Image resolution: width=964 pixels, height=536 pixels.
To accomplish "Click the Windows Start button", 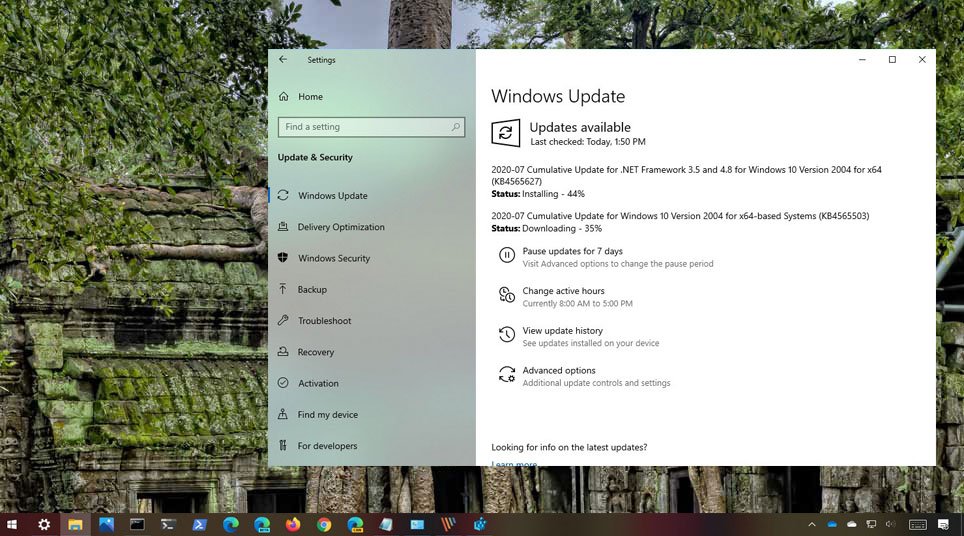I will pyautogui.click(x=13, y=524).
